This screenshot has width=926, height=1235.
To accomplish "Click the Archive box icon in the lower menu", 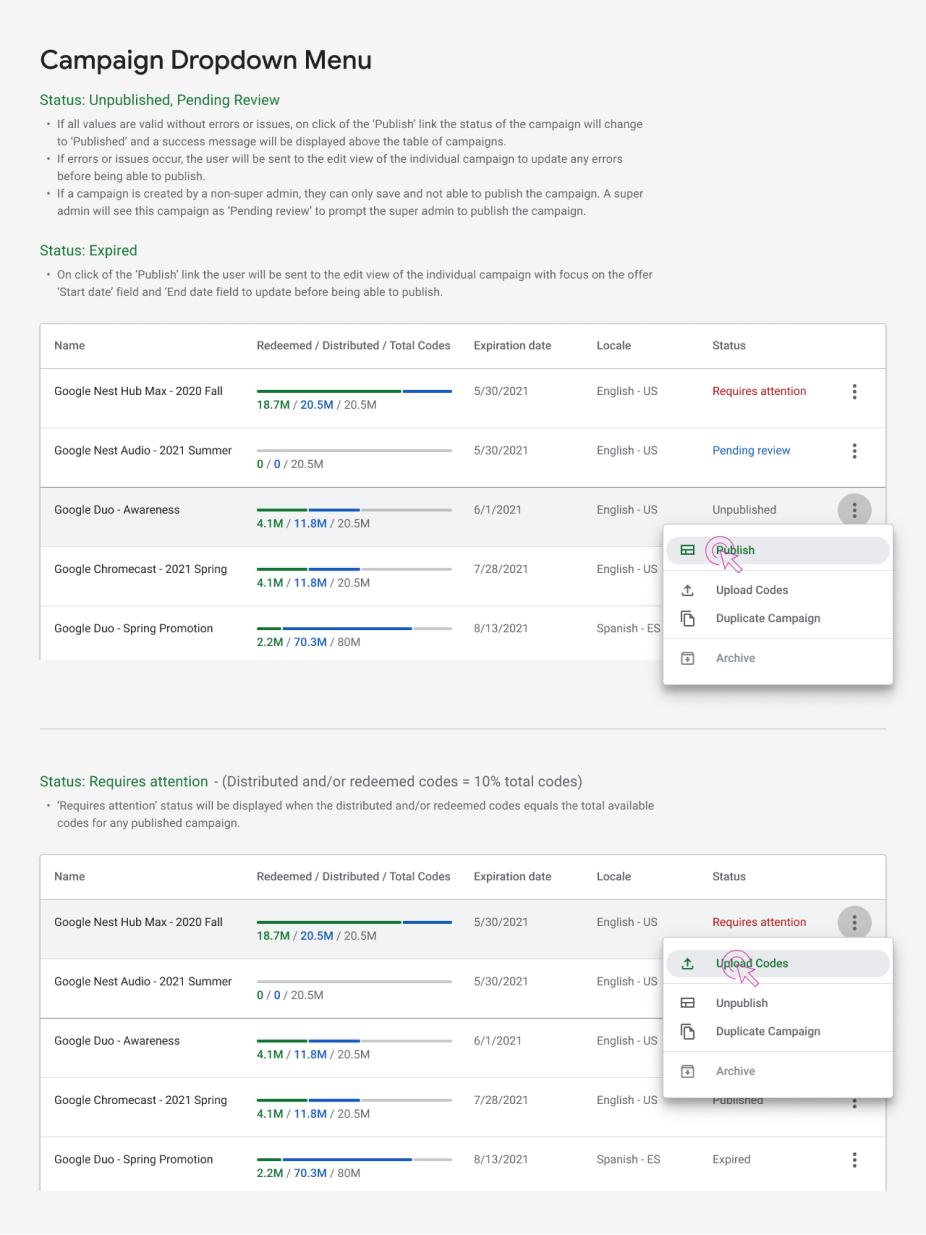I will click(x=687, y=1071).
